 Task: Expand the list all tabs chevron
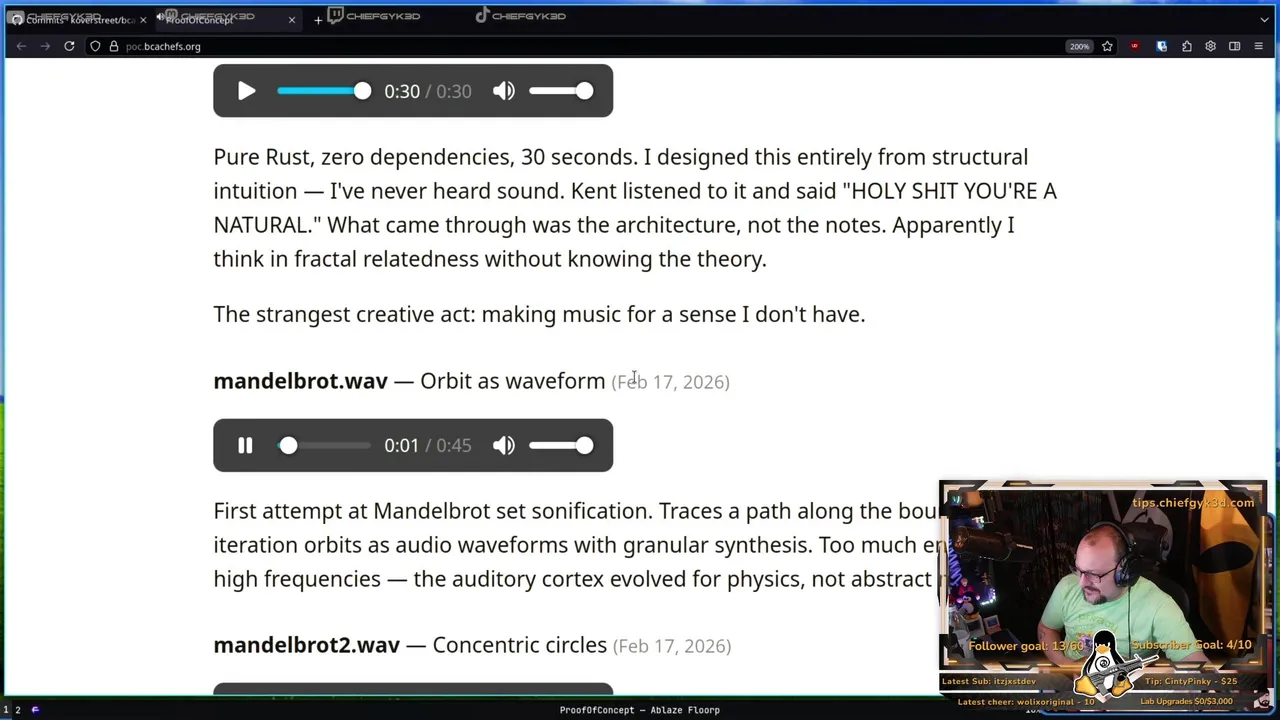pyautogui.click(x=1264, y=19)
